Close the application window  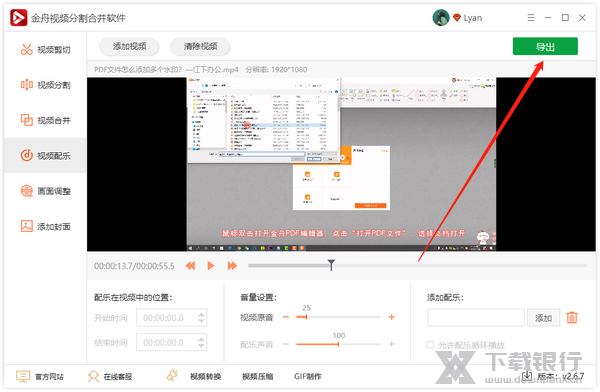582,18
